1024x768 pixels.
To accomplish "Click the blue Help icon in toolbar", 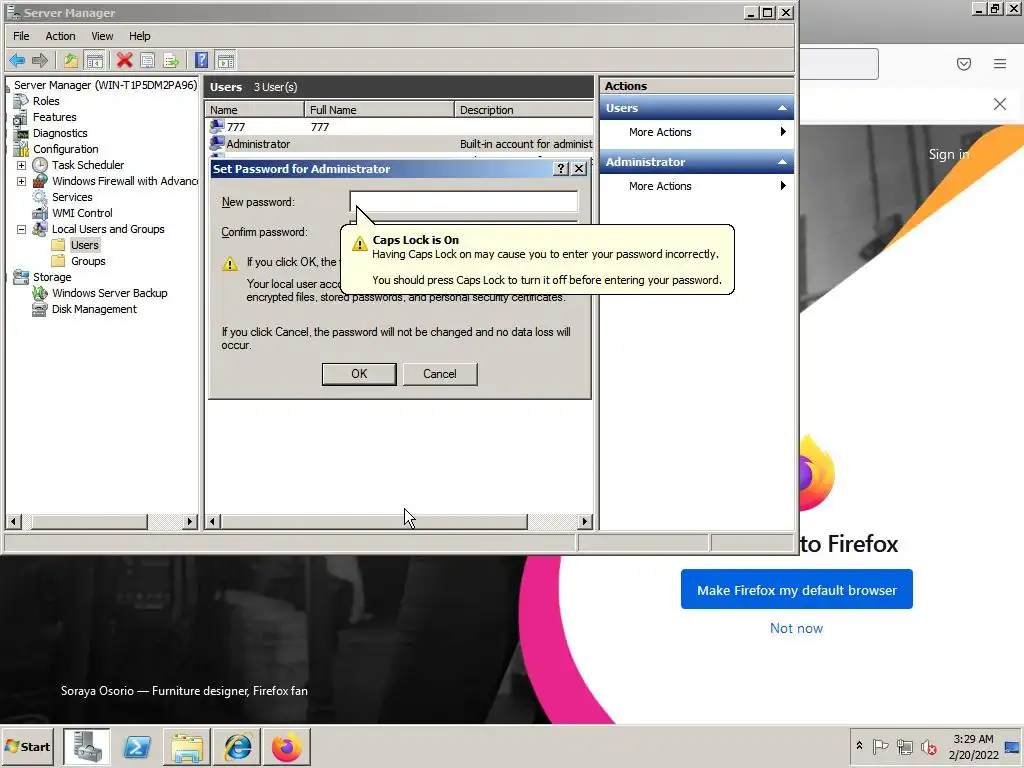I will click(x=202, y=61).
